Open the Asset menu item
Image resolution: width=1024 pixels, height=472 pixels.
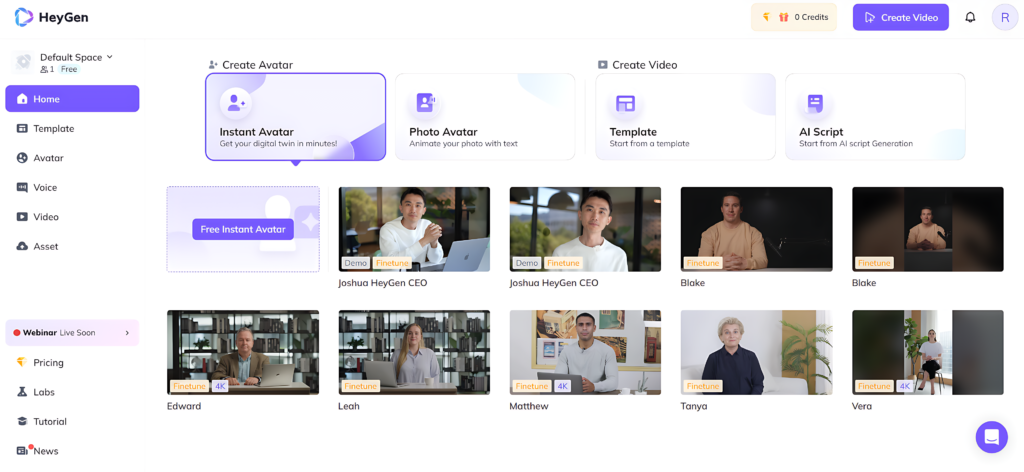(72, 246)
